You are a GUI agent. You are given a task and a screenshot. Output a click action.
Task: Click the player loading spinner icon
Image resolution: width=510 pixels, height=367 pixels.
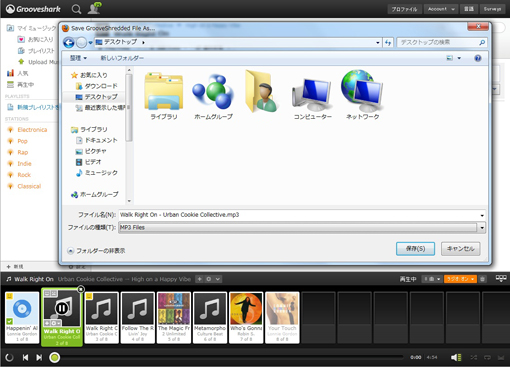pyautogui.click(x=9, y=357)
